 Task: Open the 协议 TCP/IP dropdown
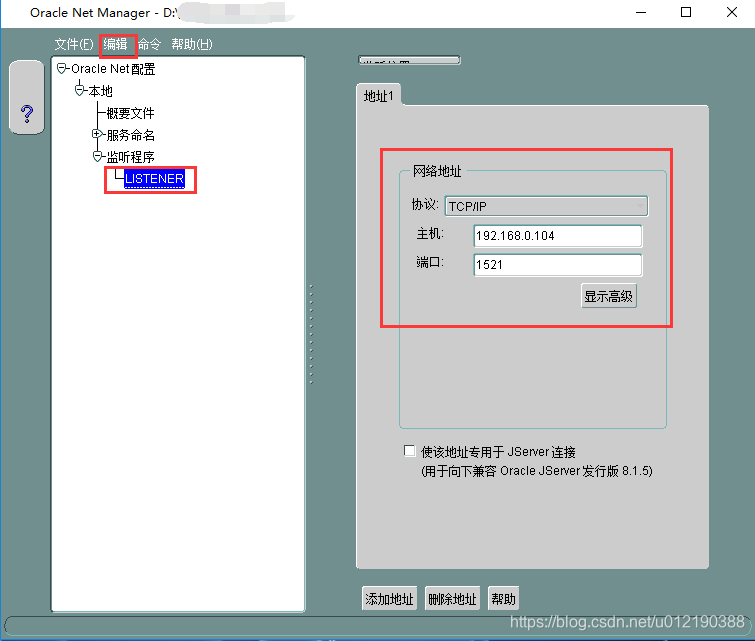click(x=546, y=206)
